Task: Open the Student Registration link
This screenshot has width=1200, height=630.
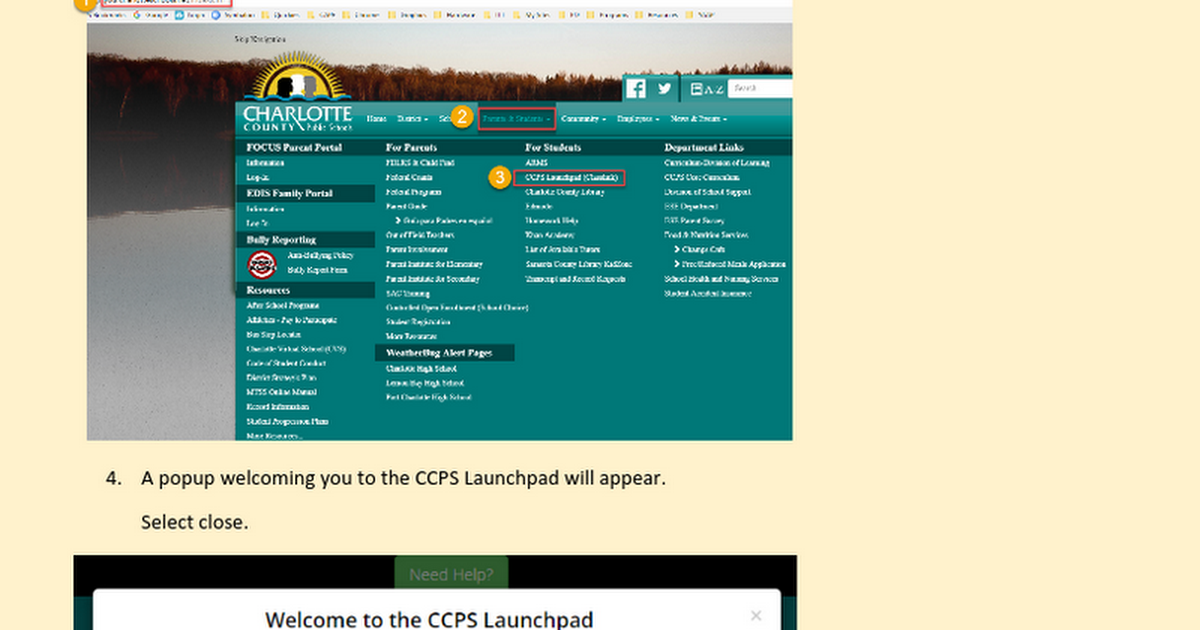Action: [x=418, y=323]
